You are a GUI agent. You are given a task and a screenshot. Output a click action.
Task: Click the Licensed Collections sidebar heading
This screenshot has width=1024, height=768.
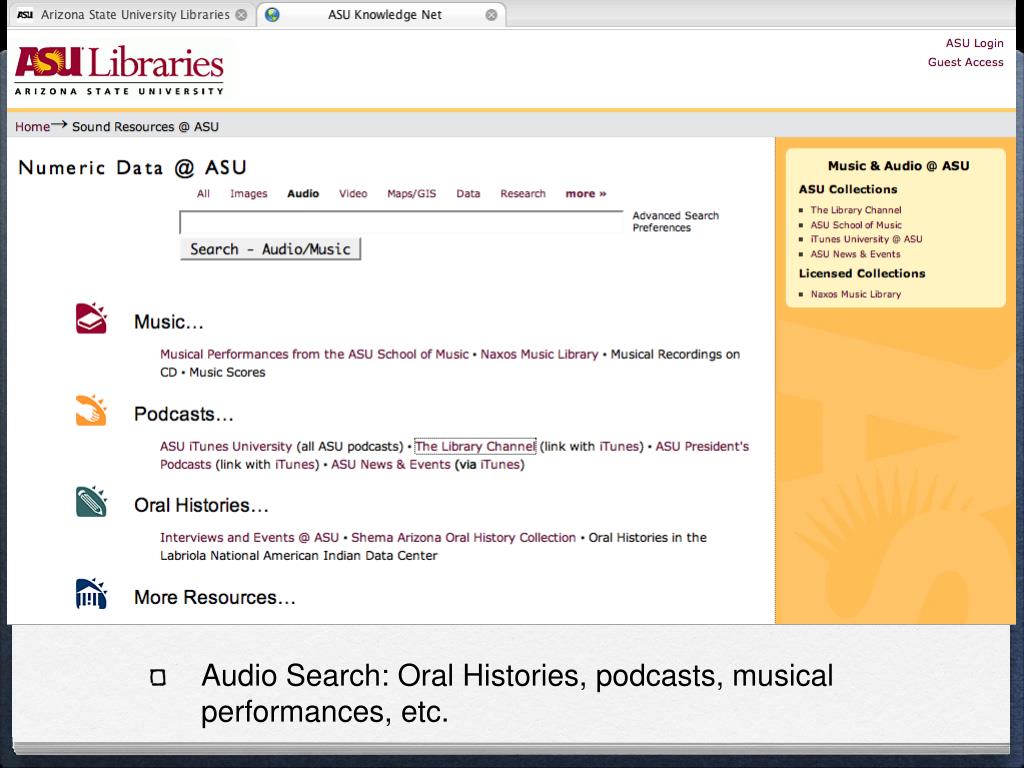(x=861, y=274)
